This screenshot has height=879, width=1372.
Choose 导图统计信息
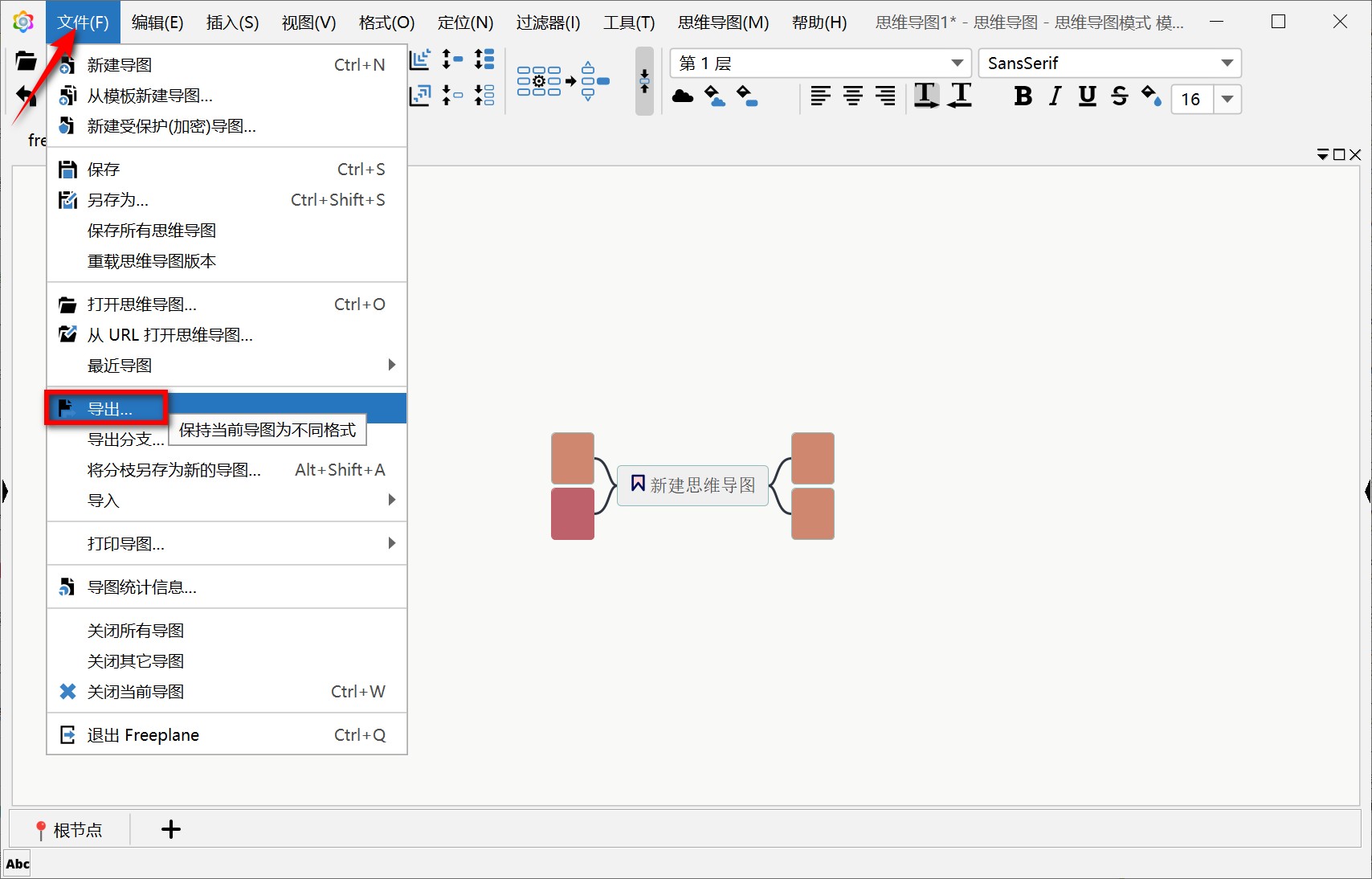point(227,587)
